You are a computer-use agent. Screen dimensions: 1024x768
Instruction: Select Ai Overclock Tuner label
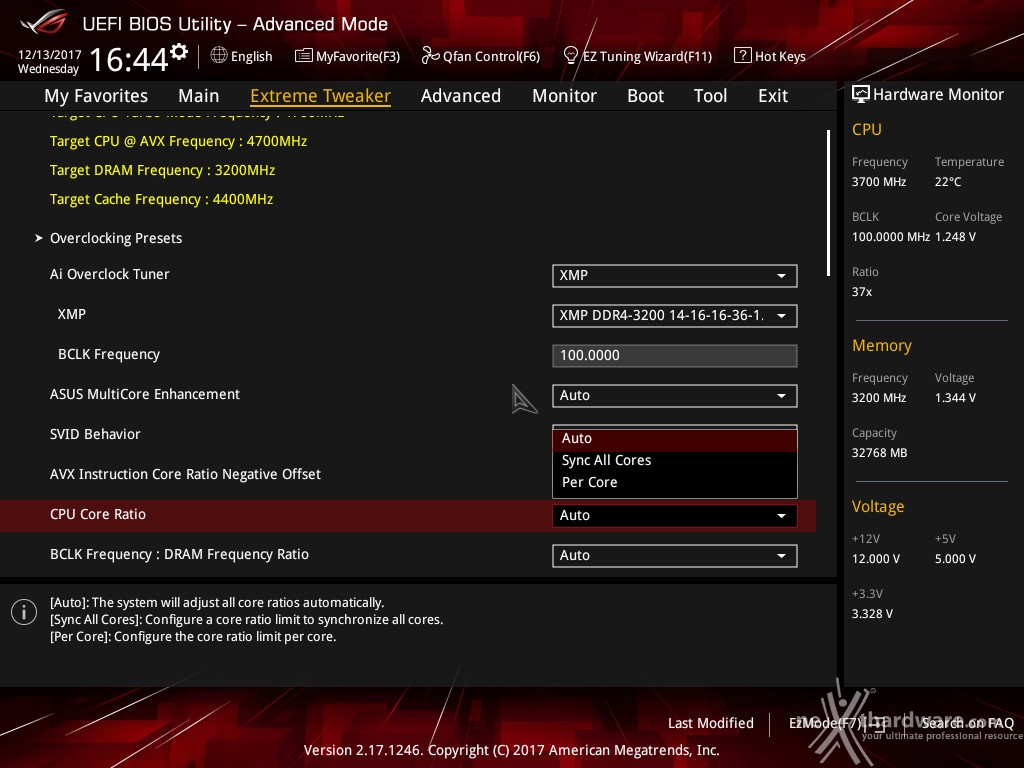tap(110, 274)
